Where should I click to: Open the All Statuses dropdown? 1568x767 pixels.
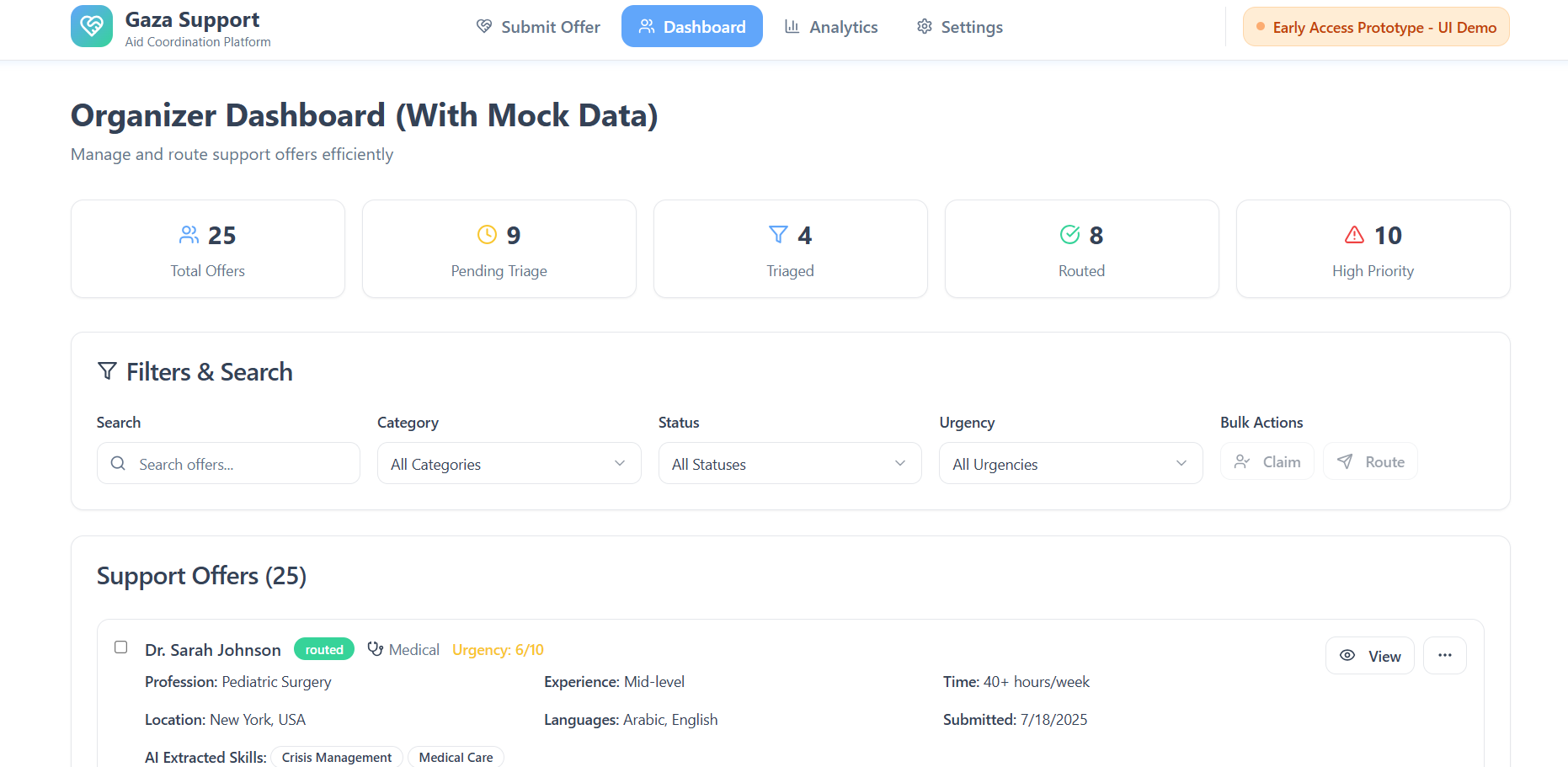[790, 463]
